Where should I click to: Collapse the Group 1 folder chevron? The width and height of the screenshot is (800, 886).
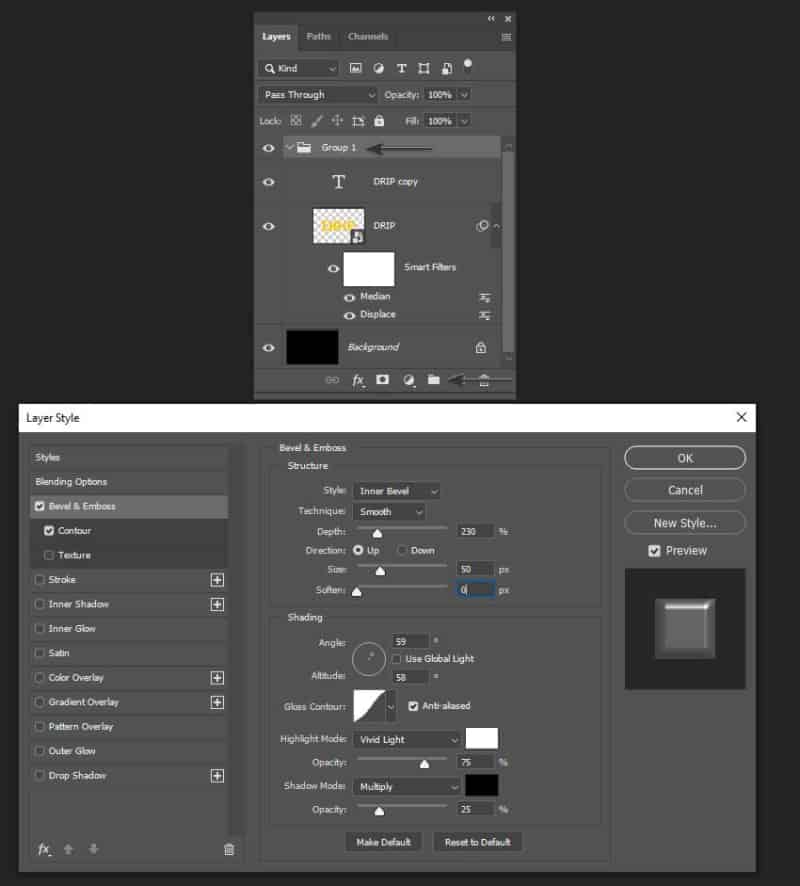[x=290, y=147]
